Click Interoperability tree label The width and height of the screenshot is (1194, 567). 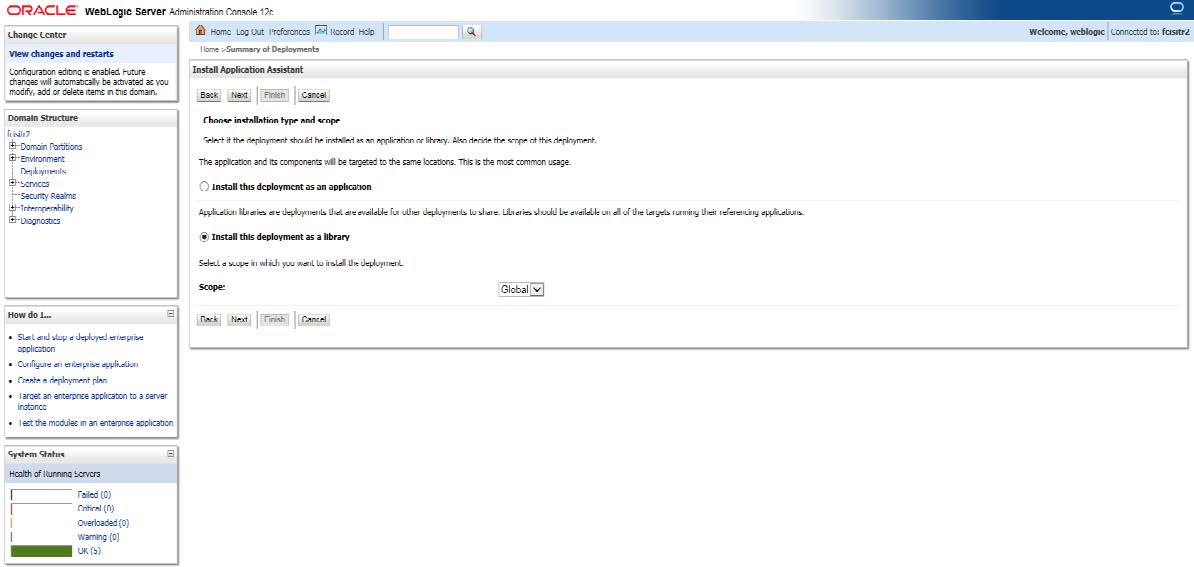pos(47,208)
